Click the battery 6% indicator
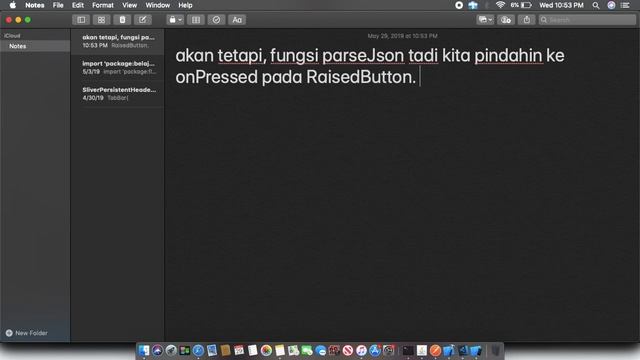Viewport: 640px width, 360px height. click(521, 5)
